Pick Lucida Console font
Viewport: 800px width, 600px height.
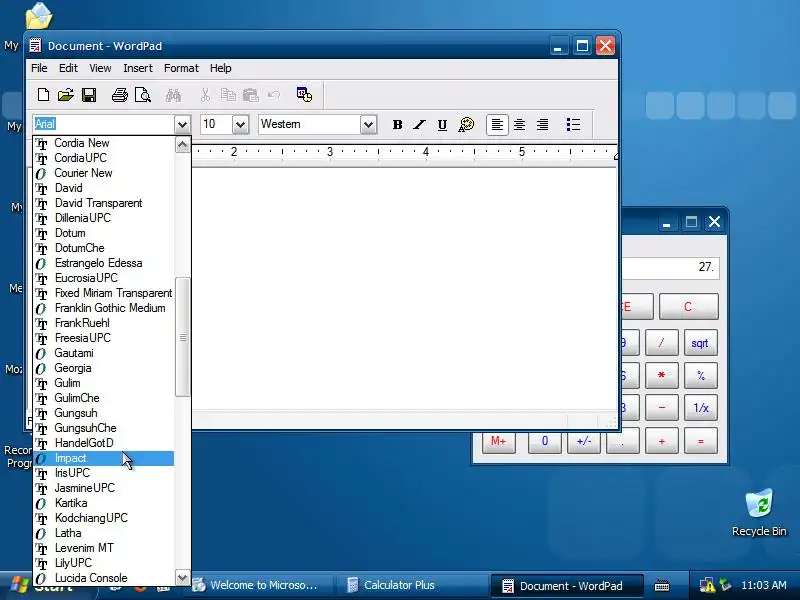[104, 578]
